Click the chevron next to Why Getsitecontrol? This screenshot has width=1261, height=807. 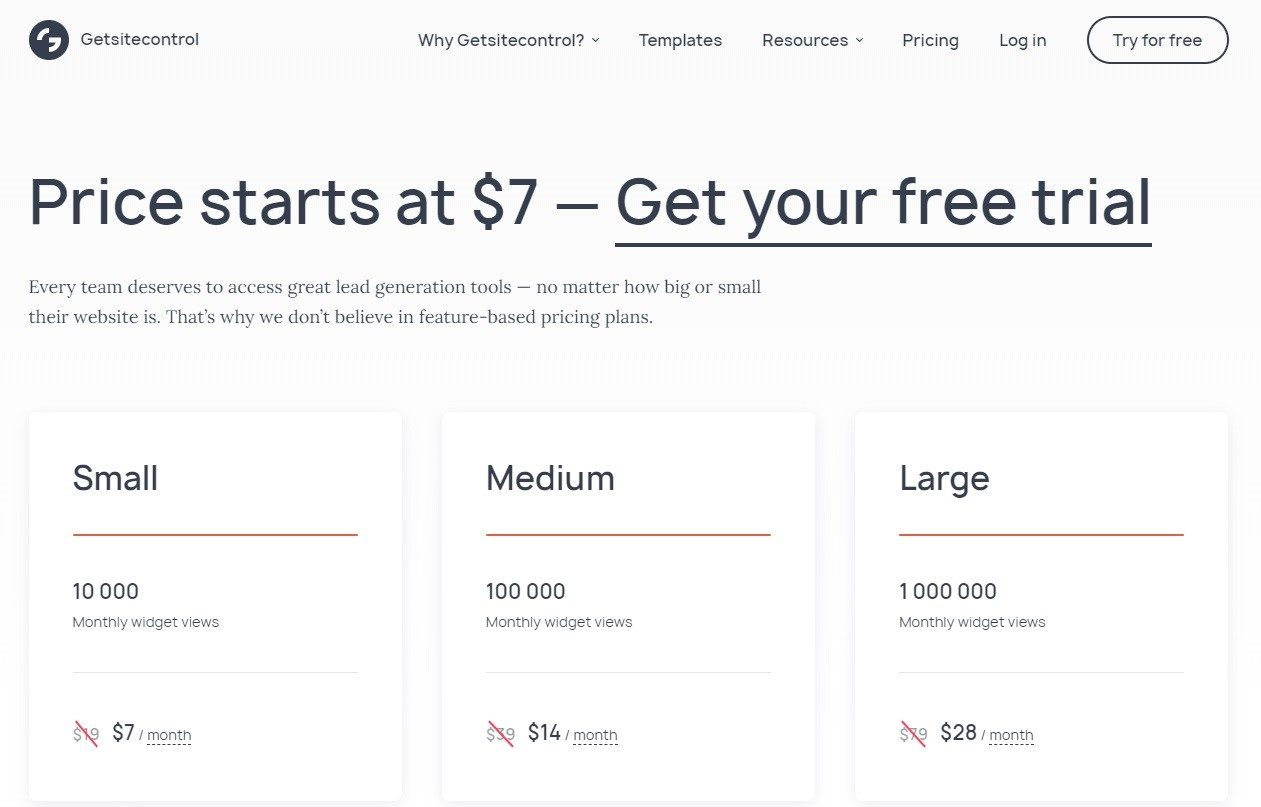(596, 40)
